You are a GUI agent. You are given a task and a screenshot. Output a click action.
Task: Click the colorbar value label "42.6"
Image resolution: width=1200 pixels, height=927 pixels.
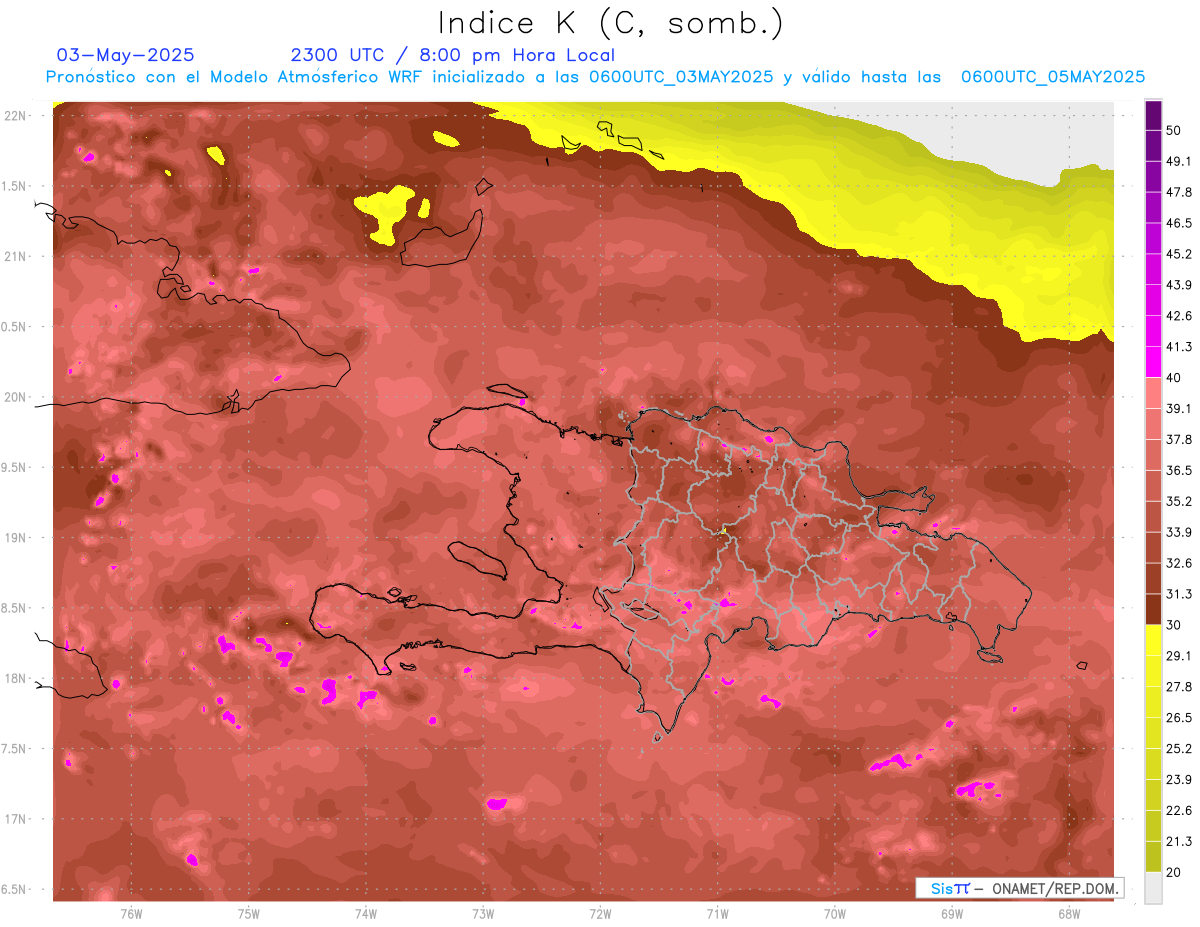(x=1178, y=316)
